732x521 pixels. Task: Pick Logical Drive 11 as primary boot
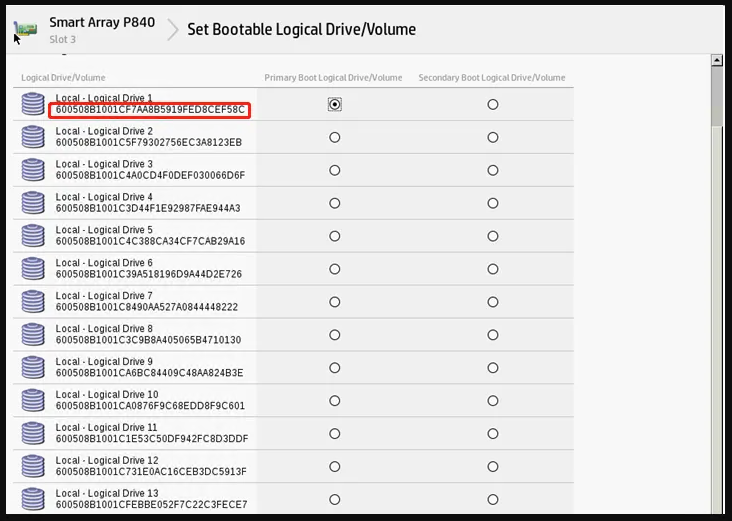(x=335, y=434)
